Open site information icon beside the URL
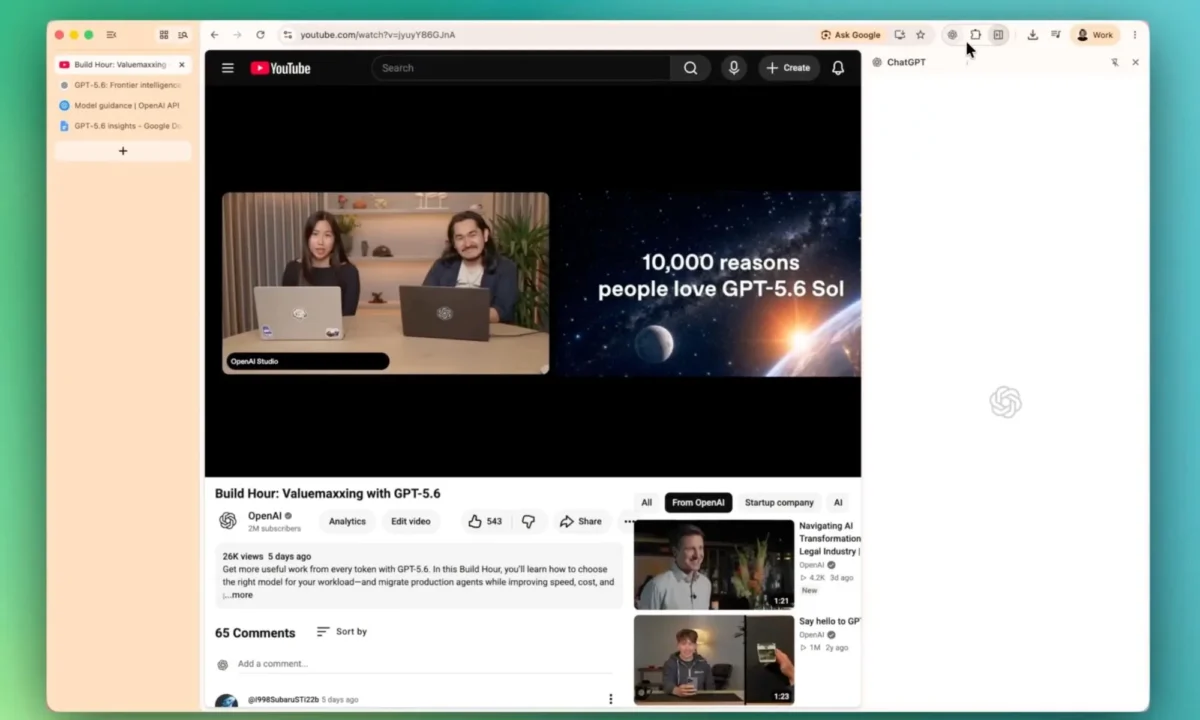Image resolution: width=1200 pixels, height=720 pixels. pos(288,35)
